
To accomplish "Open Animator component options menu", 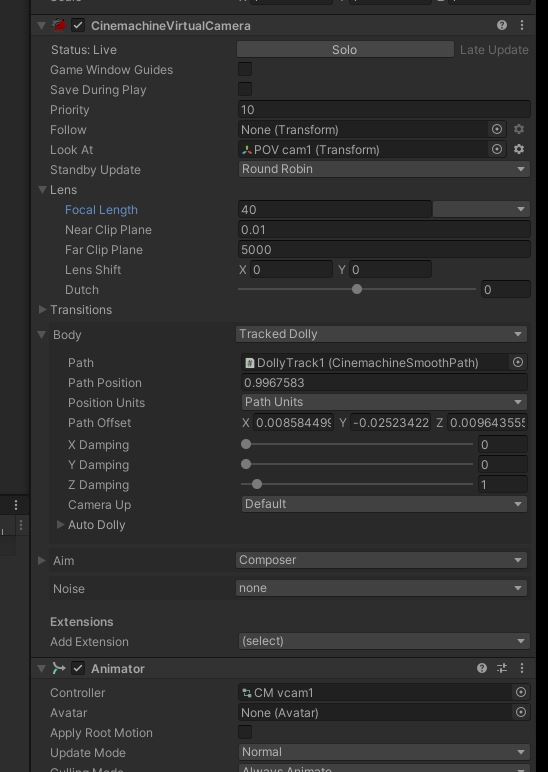I will pos(522,668).
